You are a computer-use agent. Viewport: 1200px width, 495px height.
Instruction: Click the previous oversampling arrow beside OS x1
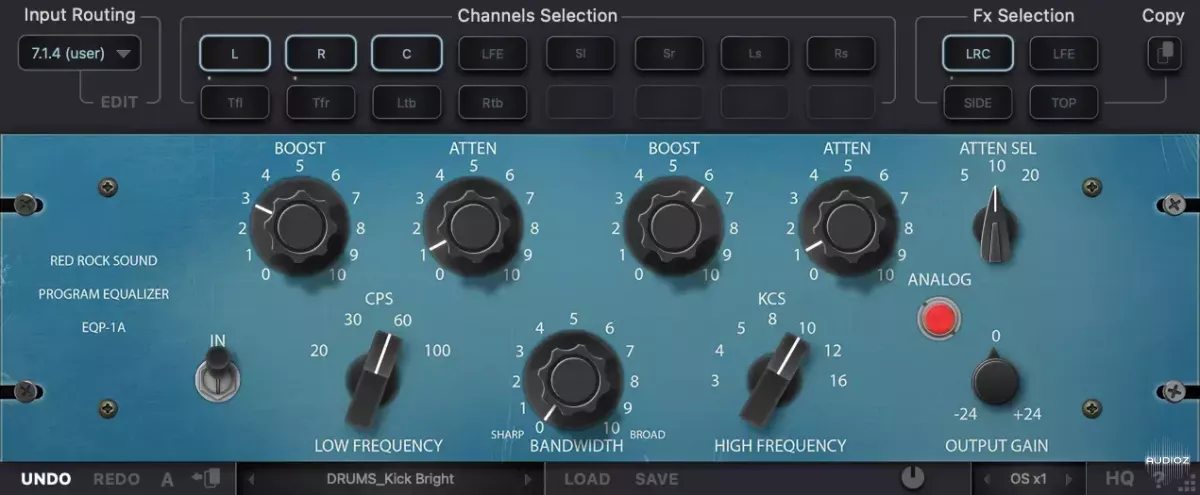pyautogui.click(x=986, y=479)
